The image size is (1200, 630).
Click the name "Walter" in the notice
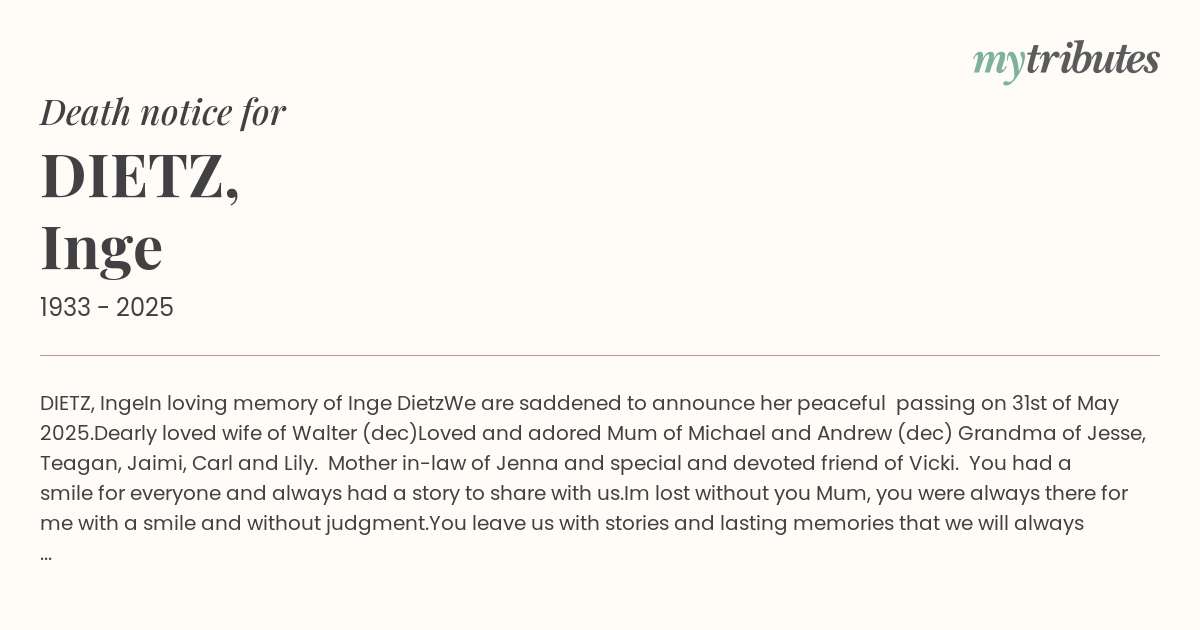pos(324,434)
